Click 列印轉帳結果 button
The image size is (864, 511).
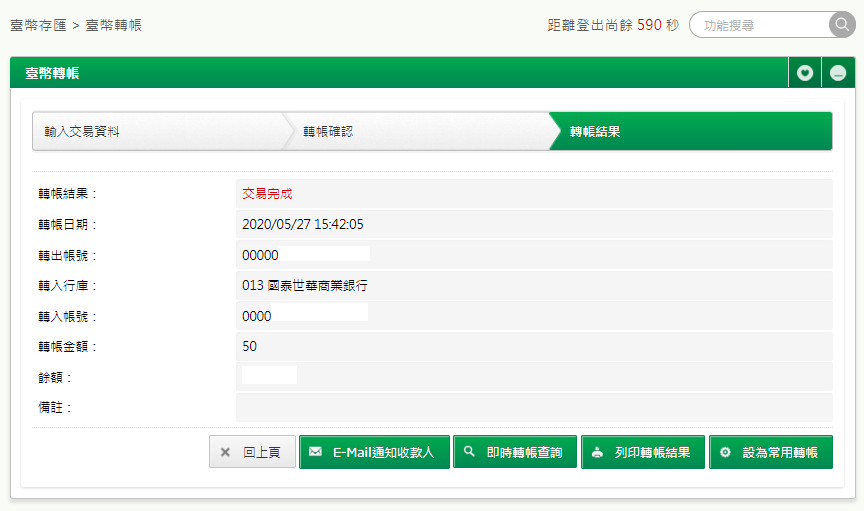(642, 452)
